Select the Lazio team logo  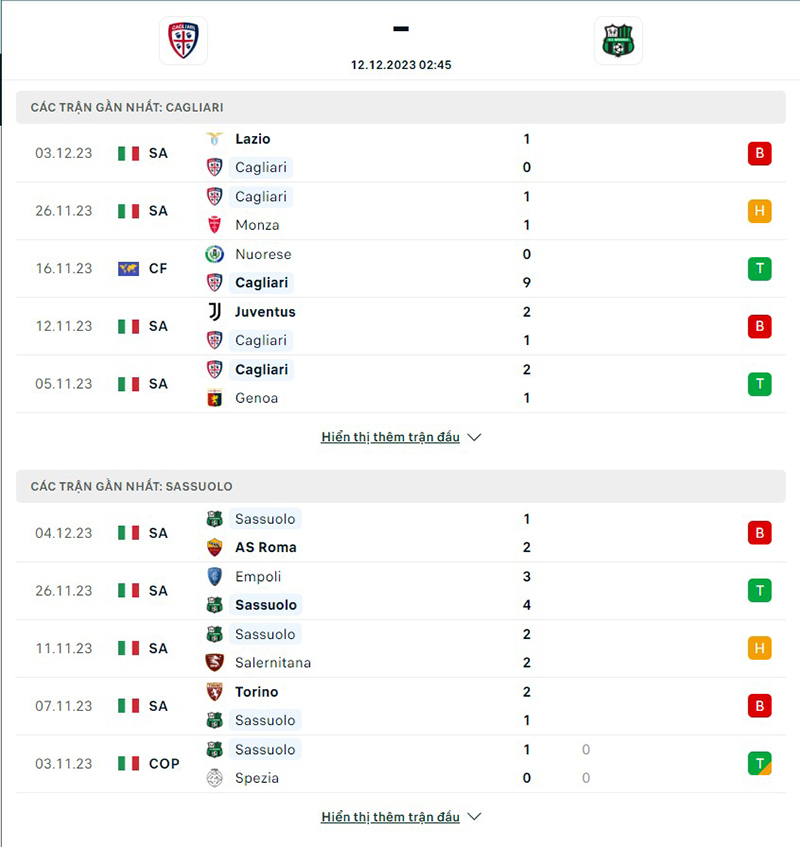(213, 139)
